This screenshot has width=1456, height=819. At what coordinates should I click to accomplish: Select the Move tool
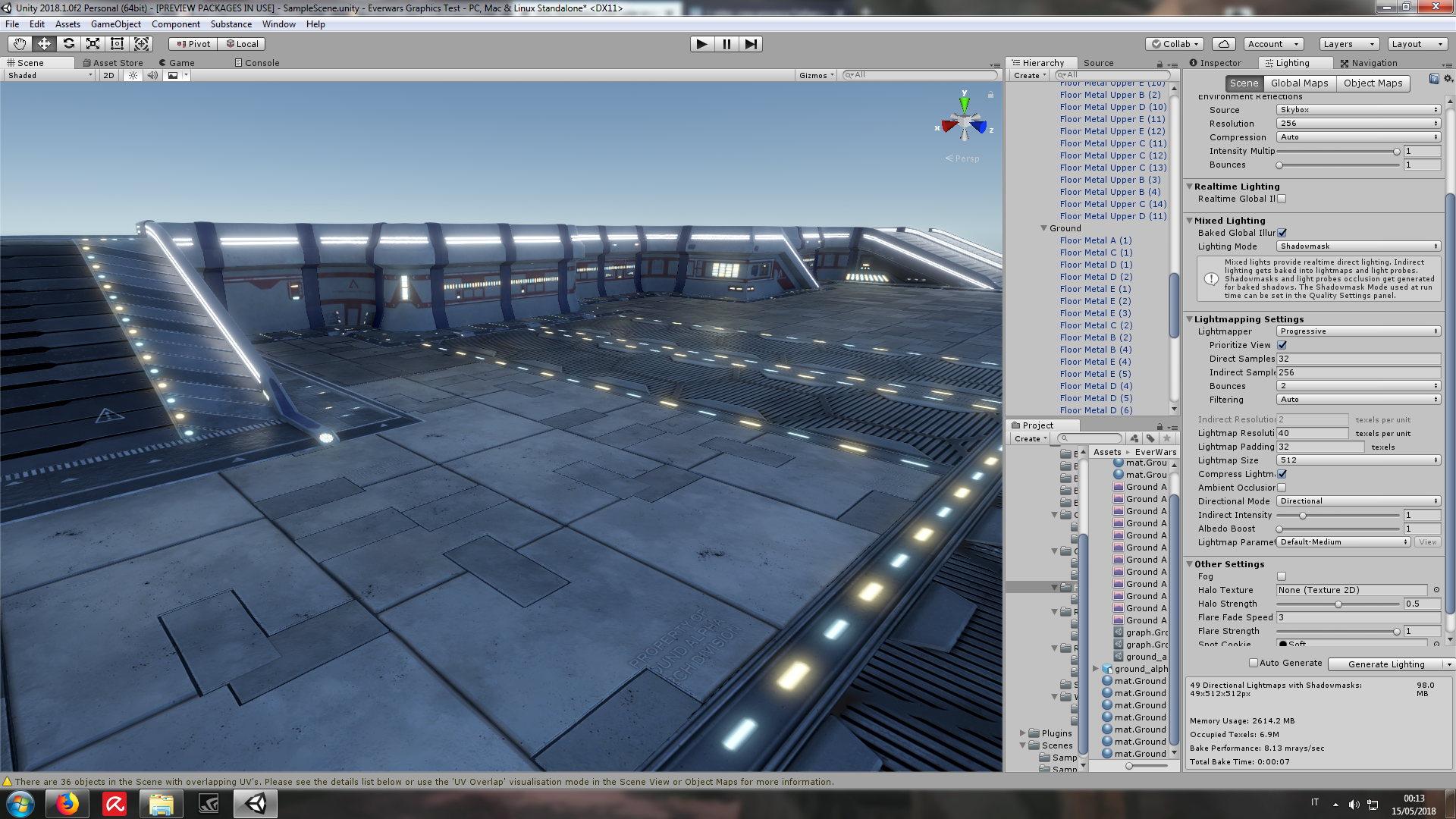[x=44, y=44]
